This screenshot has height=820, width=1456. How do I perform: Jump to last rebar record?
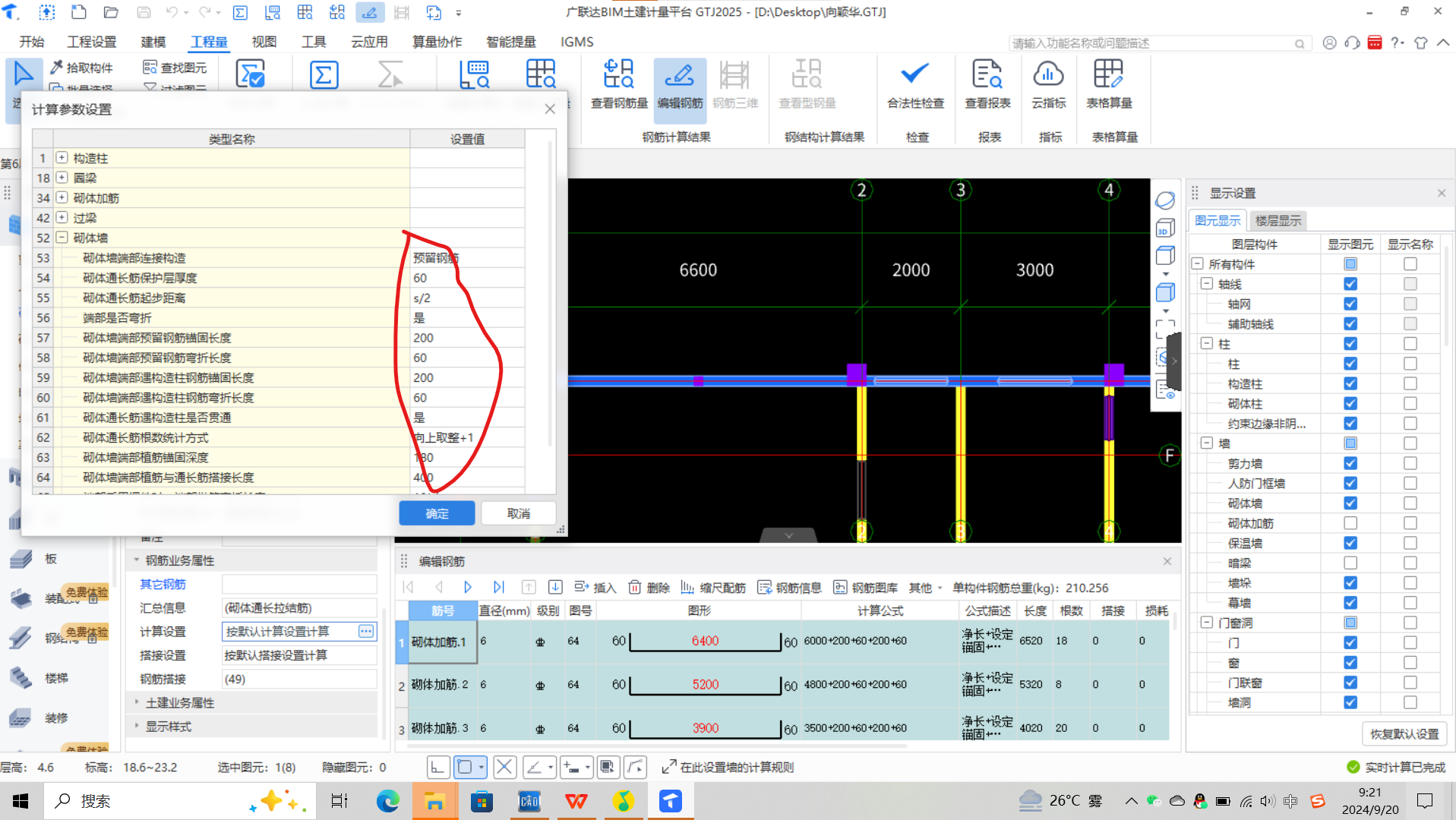498,587
